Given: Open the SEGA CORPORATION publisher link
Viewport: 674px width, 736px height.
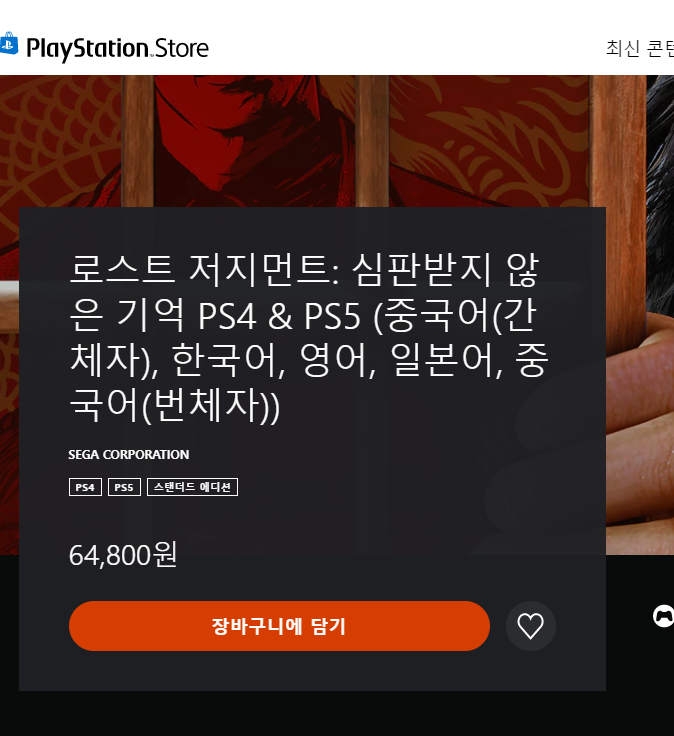Looking at the screenshot, I should (x=129, y=454).
